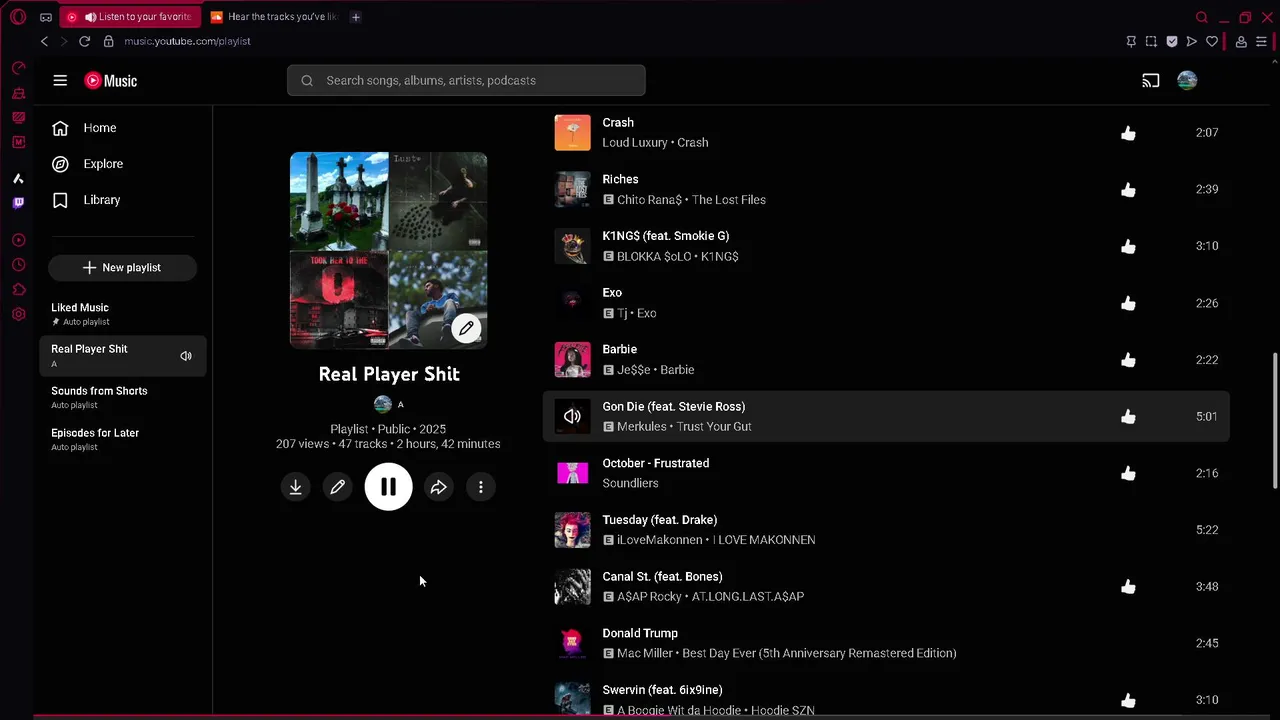Open Easy Setup sliders icon in toolbar

(1262, 41)
